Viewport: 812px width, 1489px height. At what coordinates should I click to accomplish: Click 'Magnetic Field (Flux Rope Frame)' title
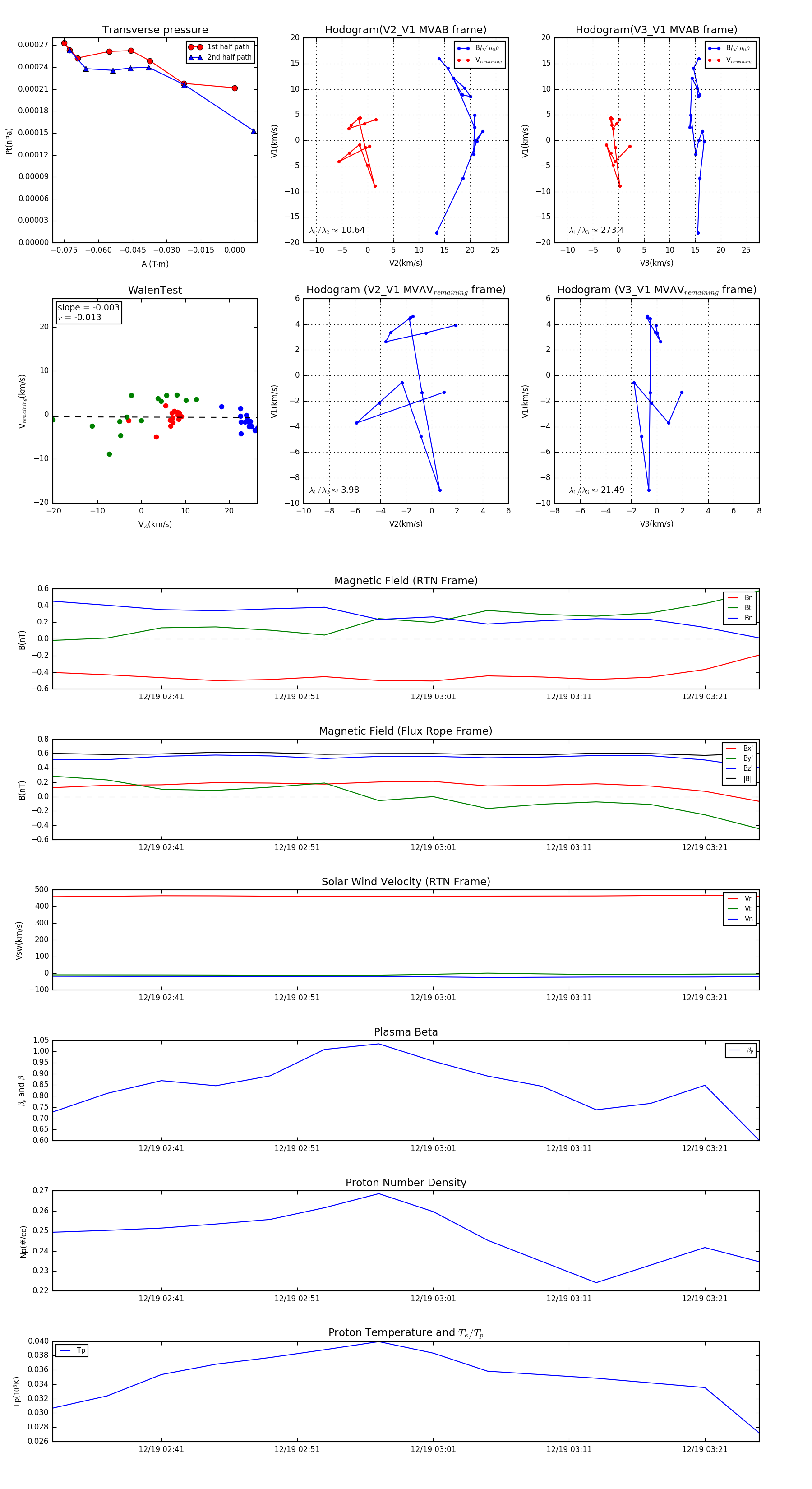coord(406,731)
